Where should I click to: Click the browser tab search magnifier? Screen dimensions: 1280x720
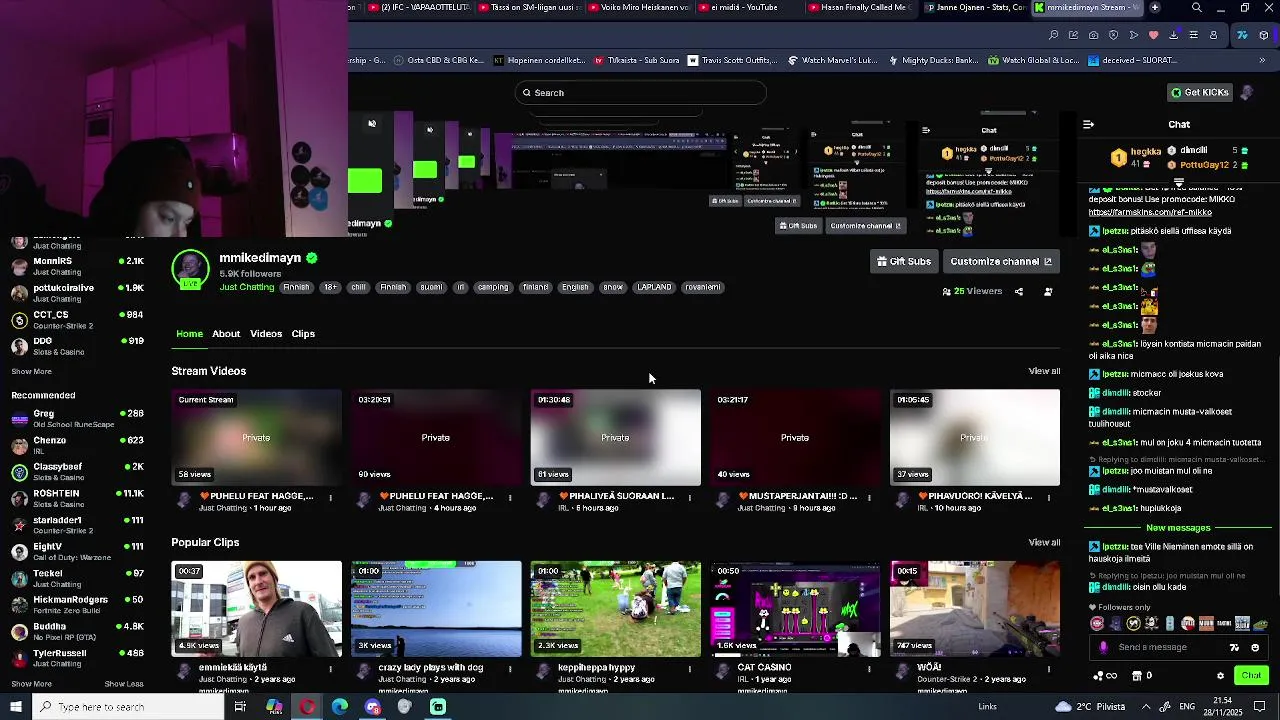(1197, 8)
